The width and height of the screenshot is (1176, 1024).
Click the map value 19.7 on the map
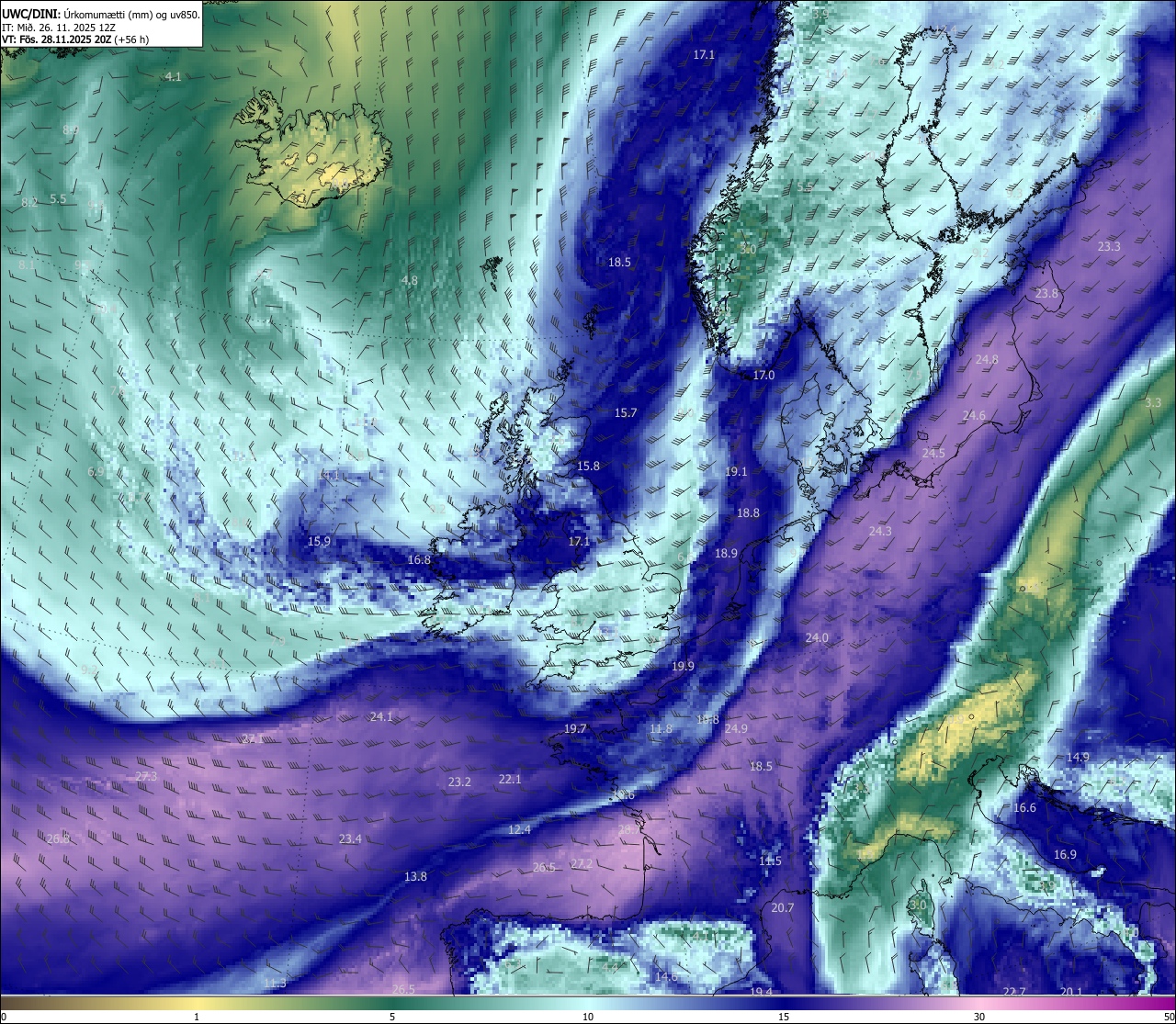tap(575, 728)
